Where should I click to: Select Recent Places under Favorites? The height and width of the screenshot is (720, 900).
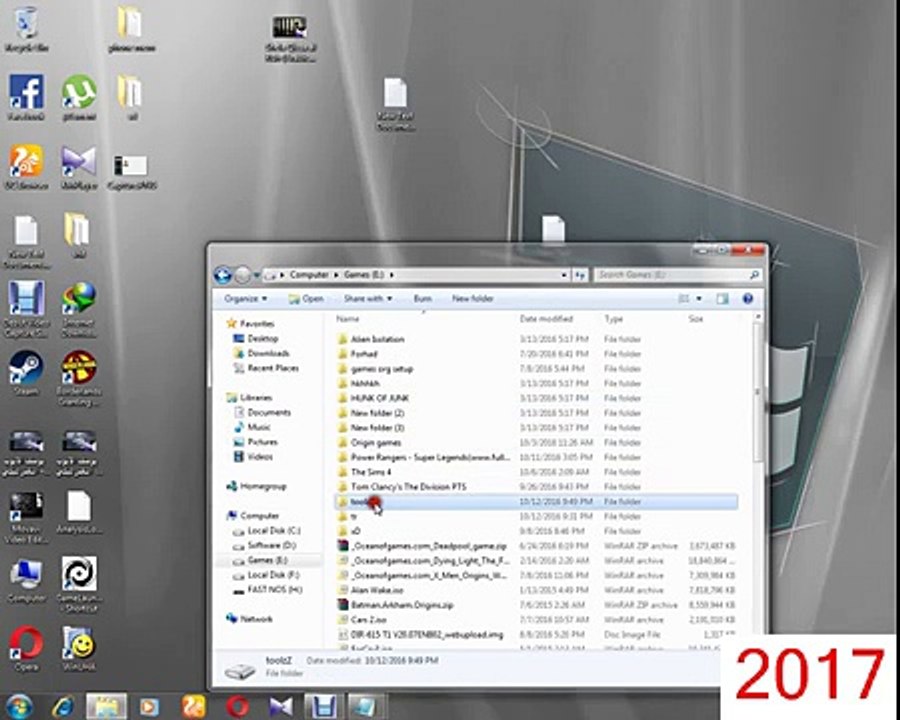tap(266, 368)
